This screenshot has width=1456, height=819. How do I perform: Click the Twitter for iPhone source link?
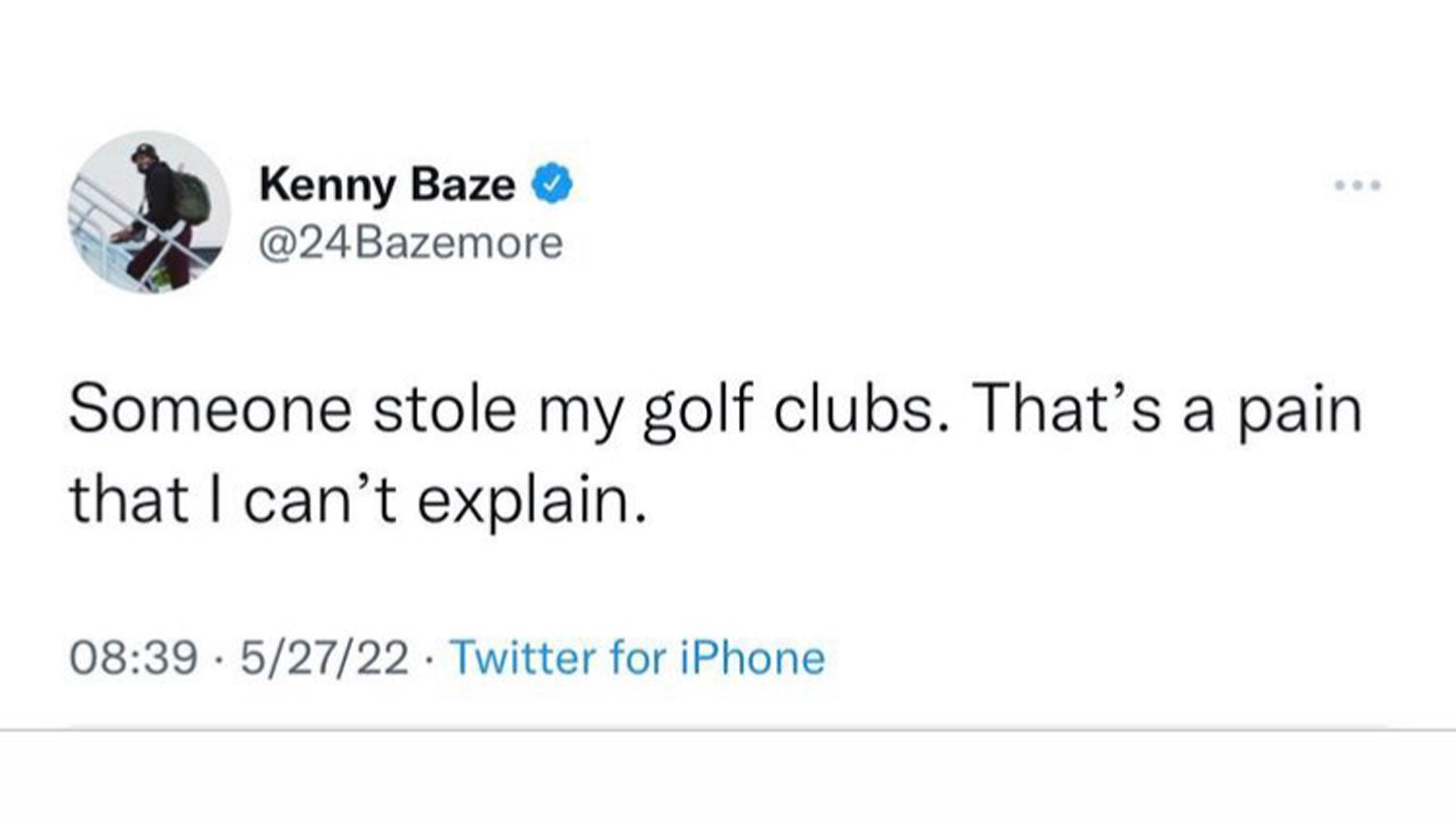(x=639, y=657)
